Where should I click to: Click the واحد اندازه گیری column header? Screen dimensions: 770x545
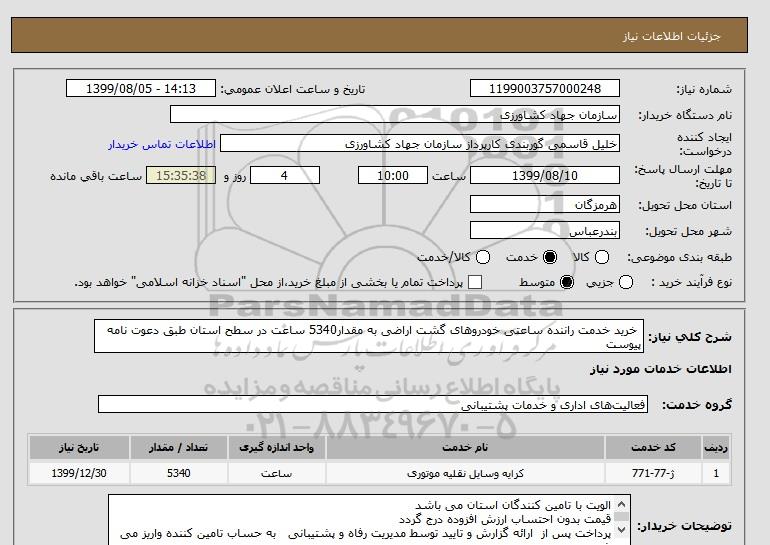[276, 447]
